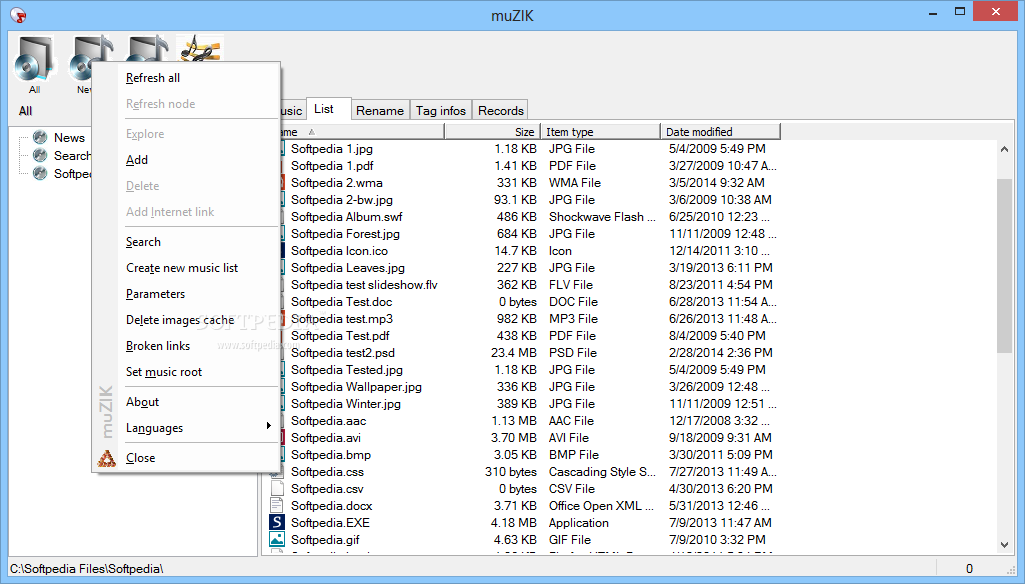The height and width of the screenshot is (584, 1025).
Task: Open the About menu entry
Action: click(143, 402)
